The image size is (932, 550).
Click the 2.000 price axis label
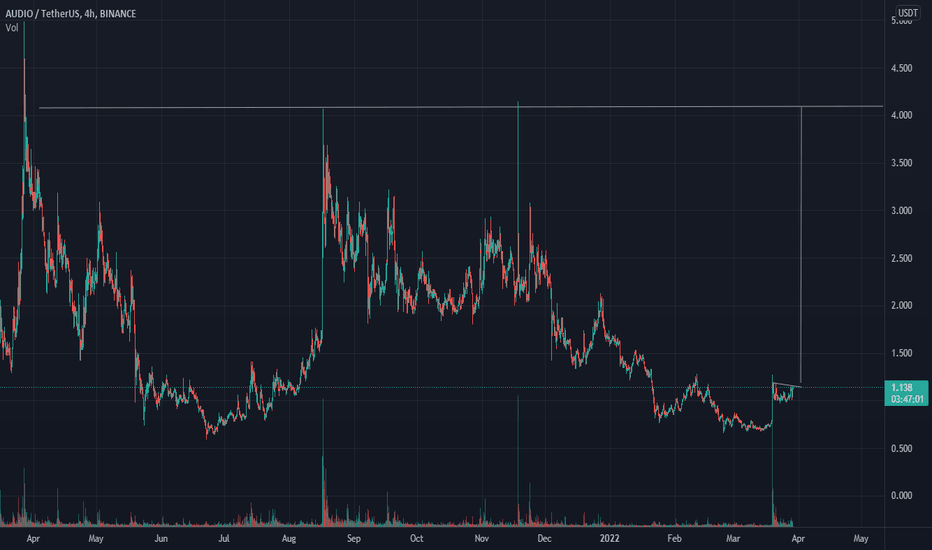coord(901,306)
